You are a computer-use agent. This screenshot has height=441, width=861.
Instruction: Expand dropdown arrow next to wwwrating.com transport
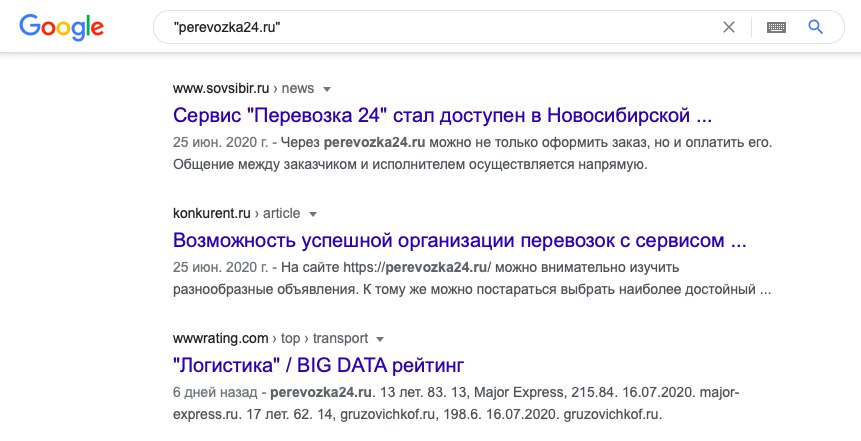pos(379,339)
